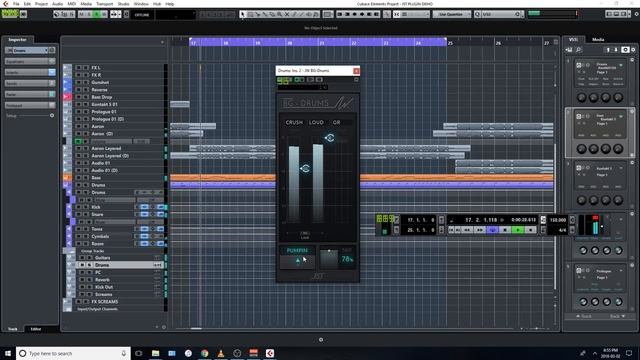Toggle the green global R automation button
Image resolution: width=640 pixels, height=360 pixels.
[97, 14]
